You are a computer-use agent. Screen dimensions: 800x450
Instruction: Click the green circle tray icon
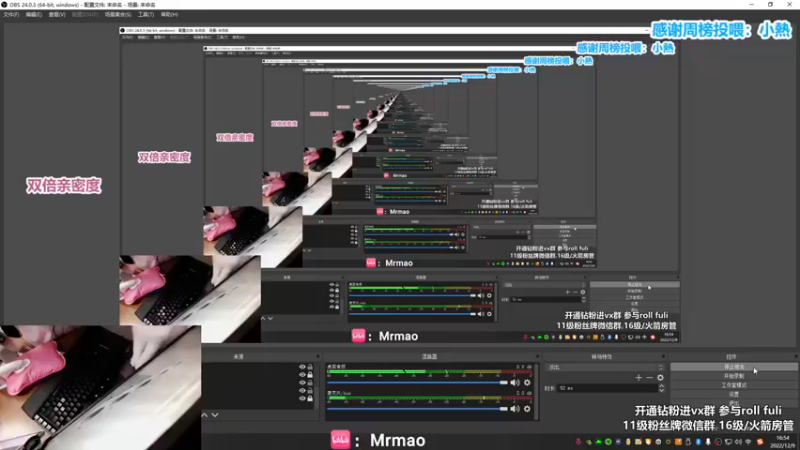tap(608, 442)
